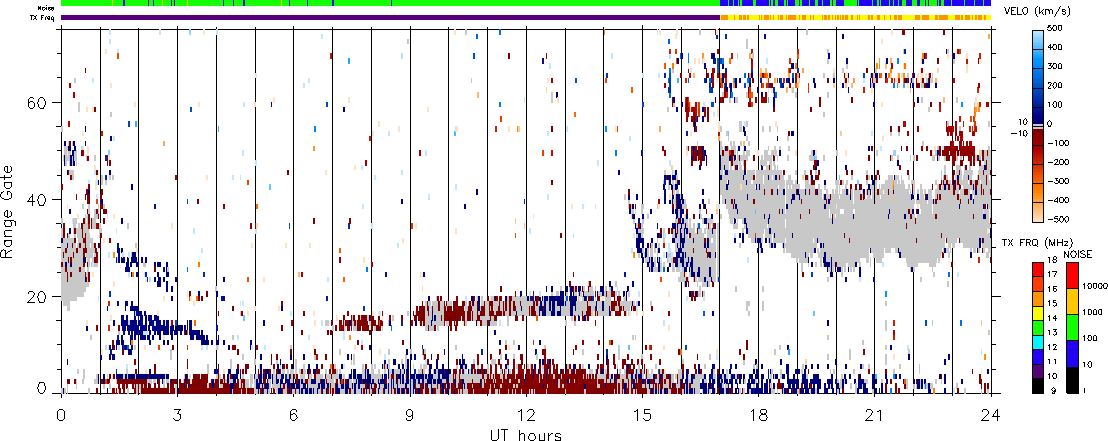The height and width of the screenshot is (441, 1108).
Task: Click the "6" UT hours tick label
Action: click(x=294, y=415)
